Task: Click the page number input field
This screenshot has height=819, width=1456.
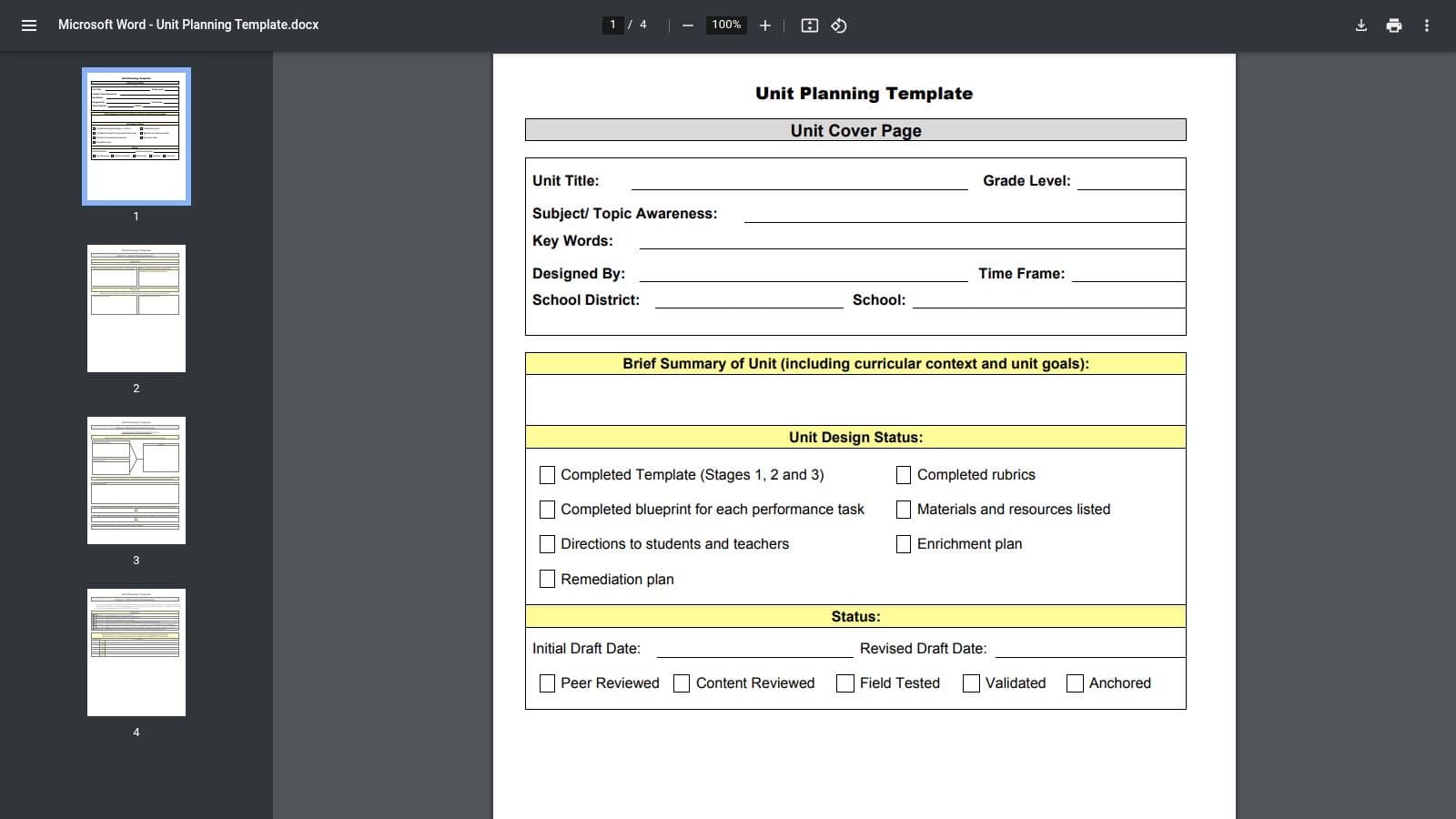Action: 613,25
